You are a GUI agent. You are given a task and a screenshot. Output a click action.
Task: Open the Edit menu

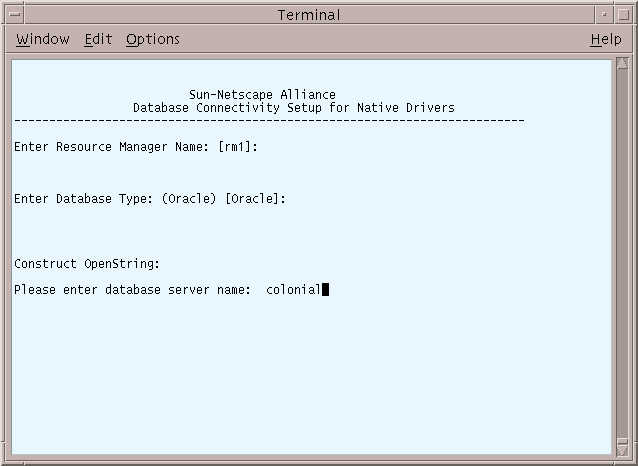coord(98,39)
